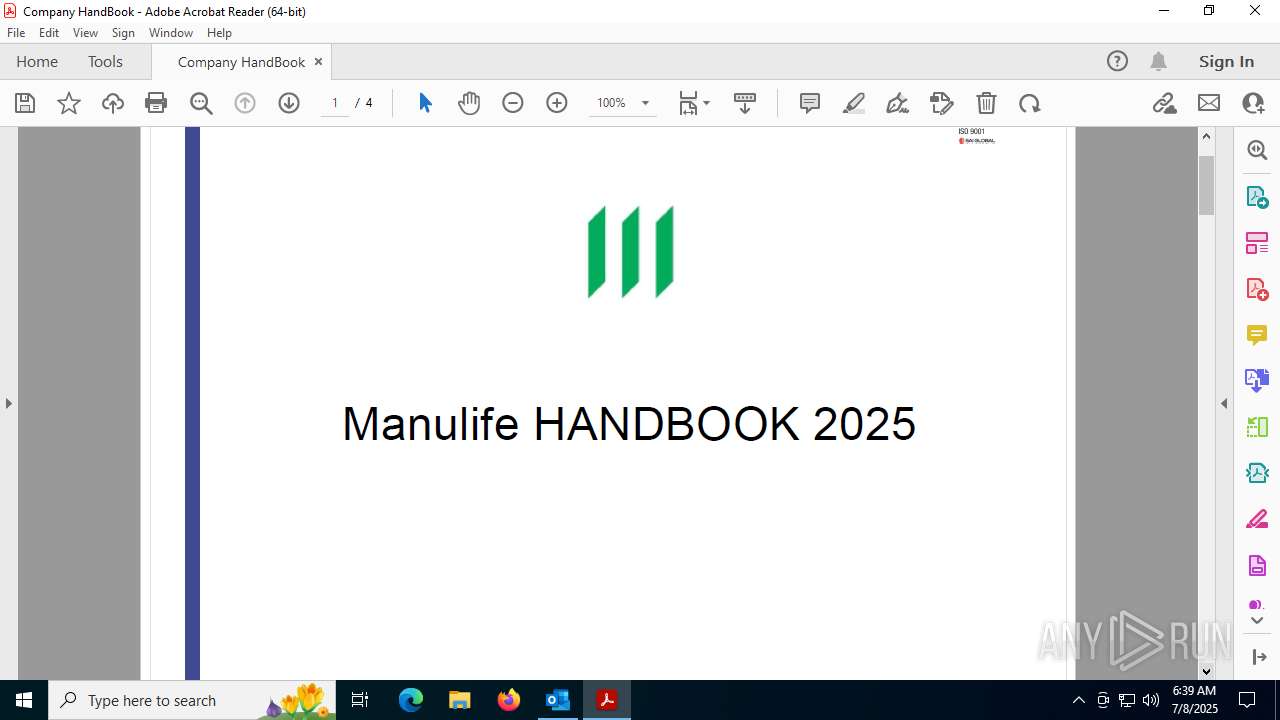
Task: Go to the previous page arrow
Action: [x=245, y=103]
